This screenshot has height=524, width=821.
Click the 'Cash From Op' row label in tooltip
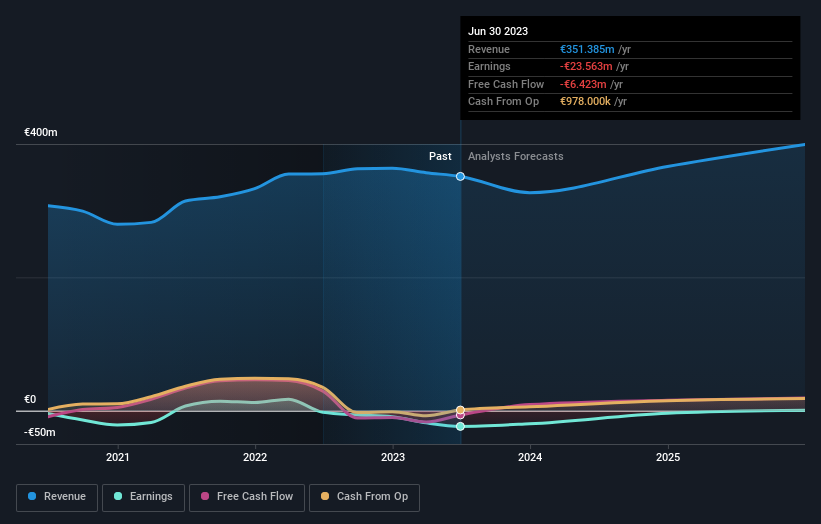503,102
